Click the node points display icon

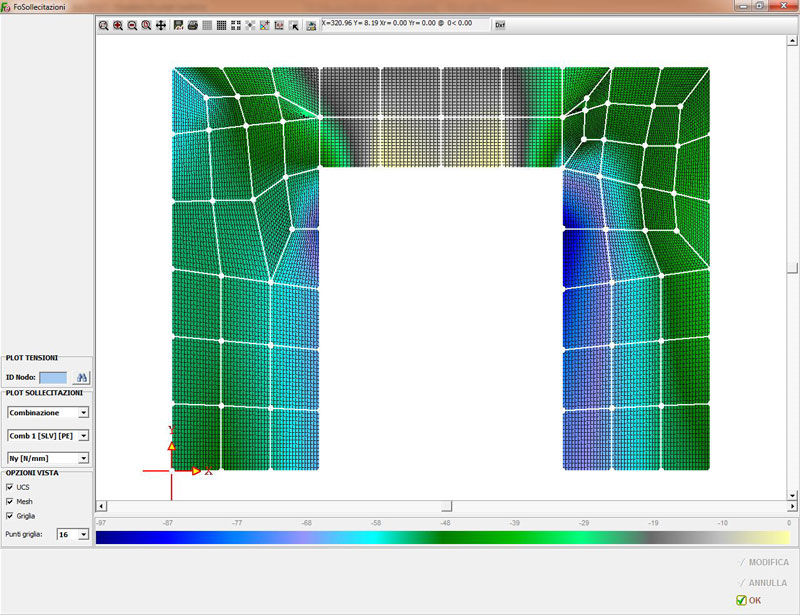pyautogui.click(x=250, y=26)
